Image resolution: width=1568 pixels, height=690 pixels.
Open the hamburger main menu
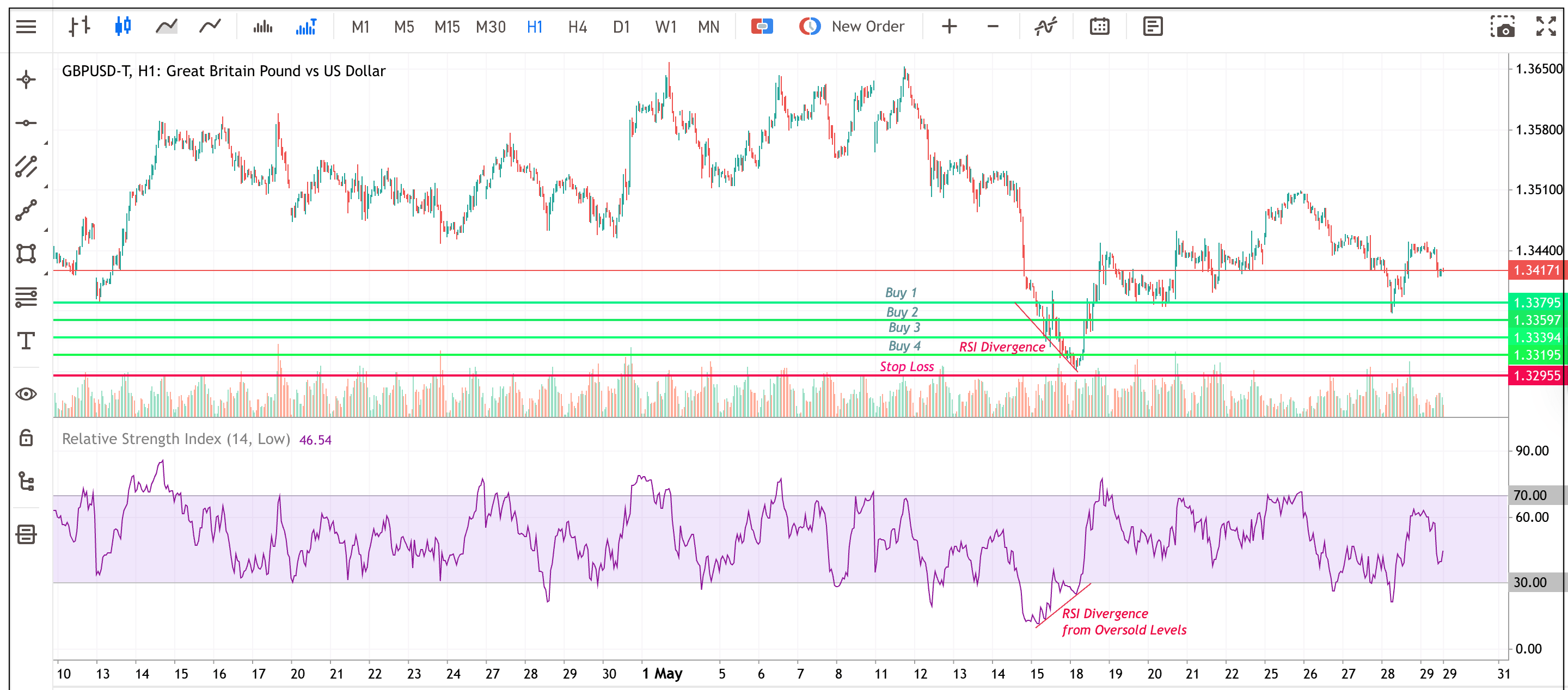tap(26, 27)
